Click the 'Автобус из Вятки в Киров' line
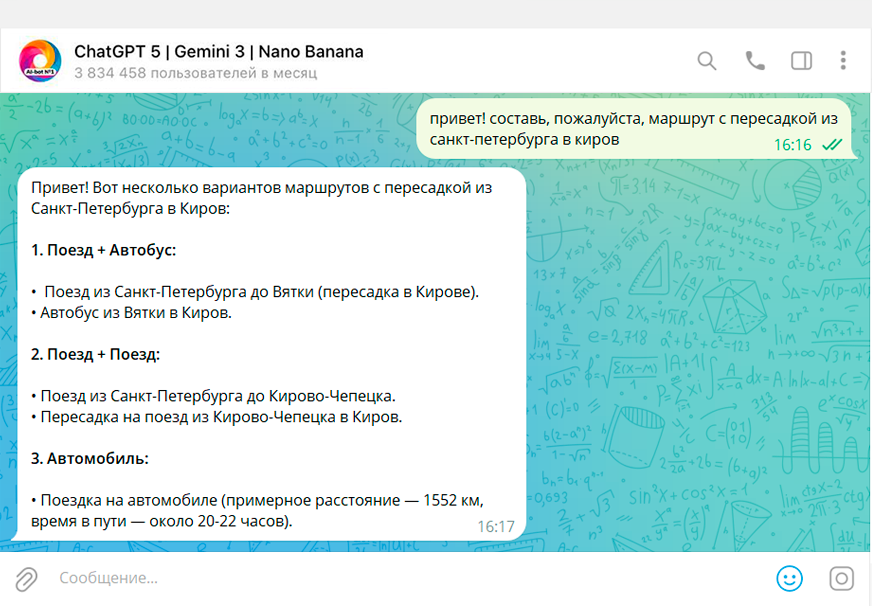The image size is (872, 606). [135, 313]
